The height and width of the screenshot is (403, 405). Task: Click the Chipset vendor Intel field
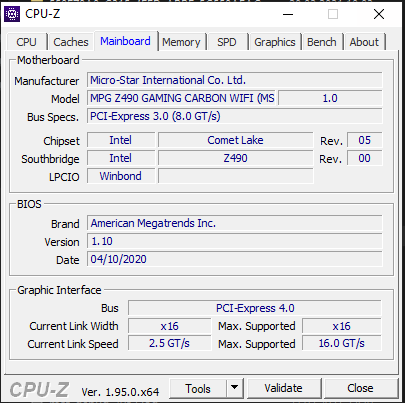pos(121,140)
